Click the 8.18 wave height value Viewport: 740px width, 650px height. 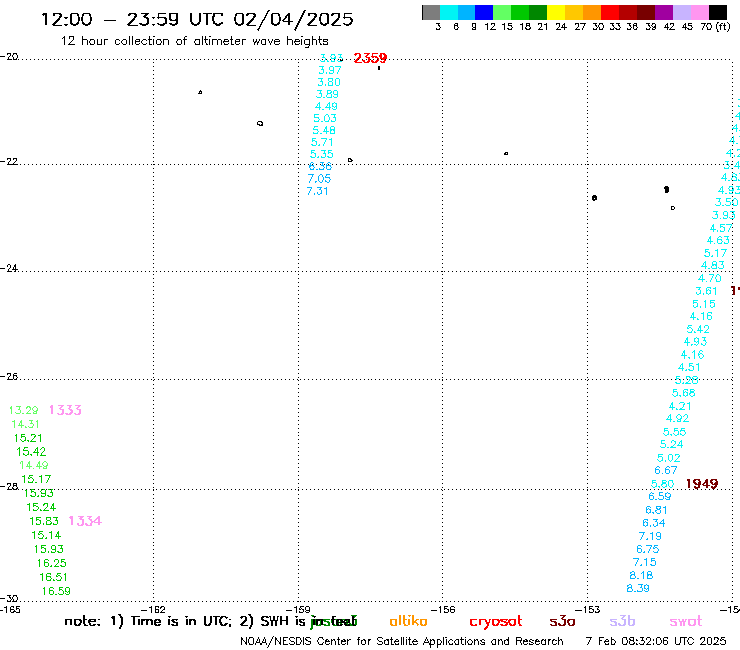coord(641,575)
